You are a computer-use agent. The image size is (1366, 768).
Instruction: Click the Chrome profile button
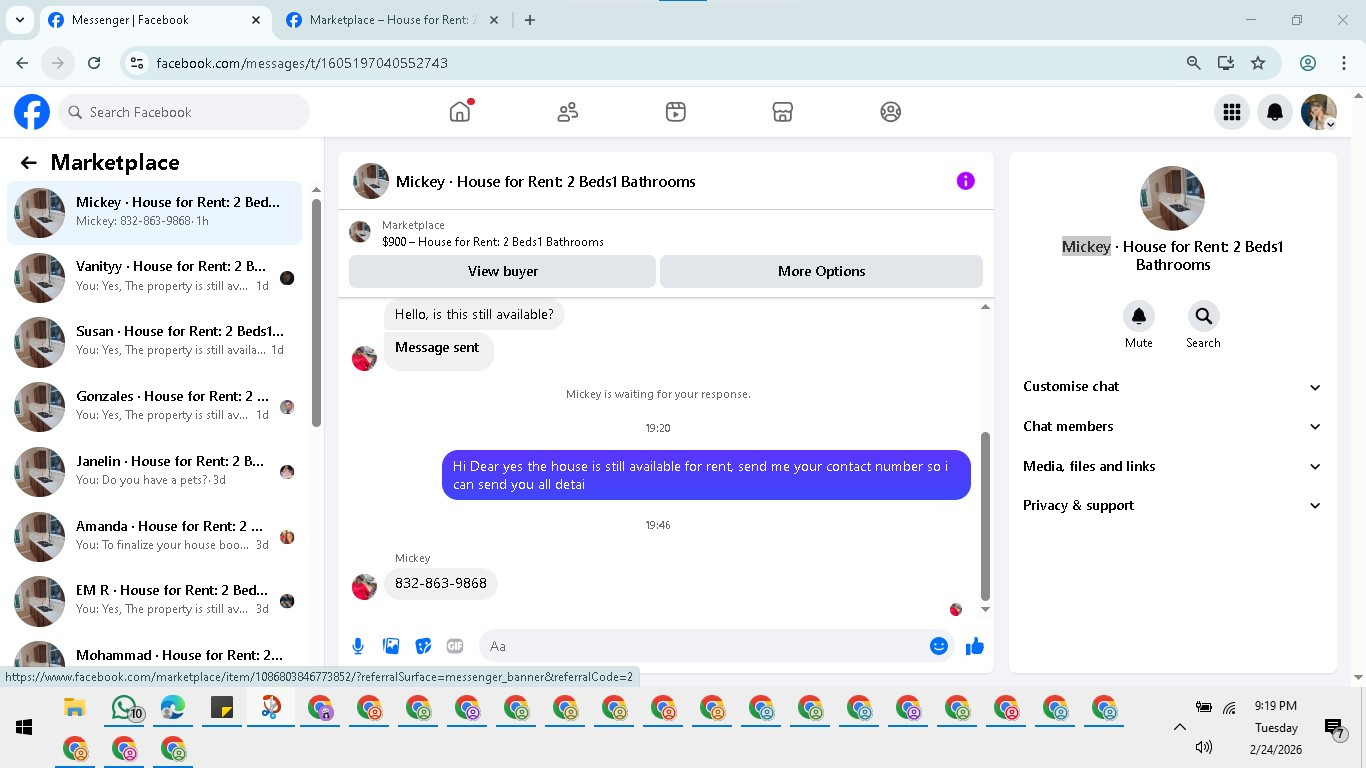[x=1308, y=63]
